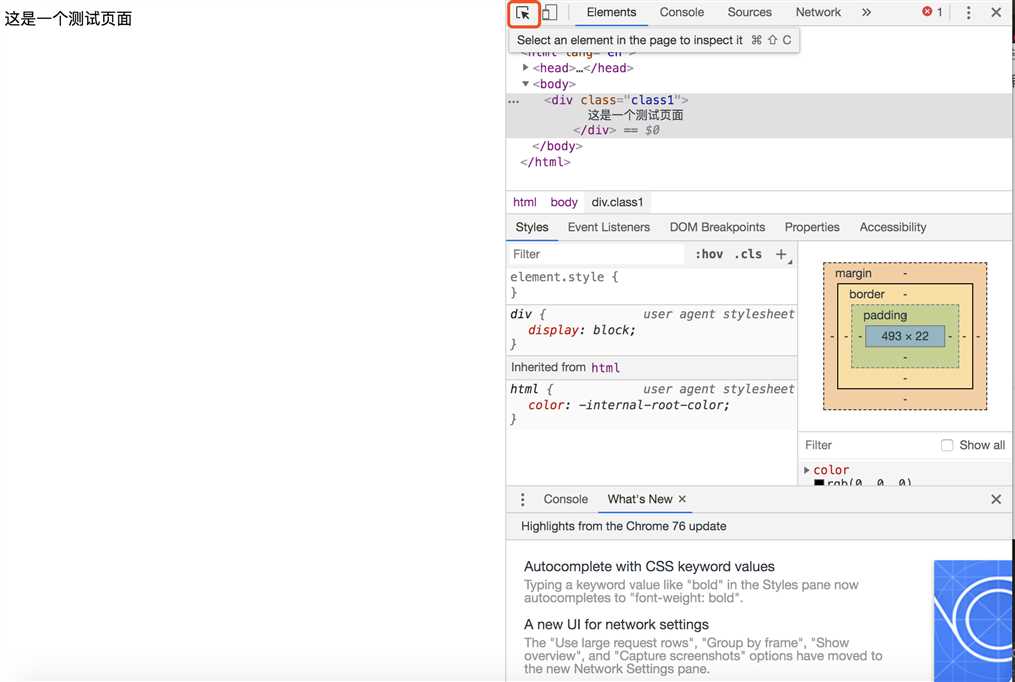Select the closing /body tag row
Viewport: 1015px width, 682px height.
coord(557,146)
